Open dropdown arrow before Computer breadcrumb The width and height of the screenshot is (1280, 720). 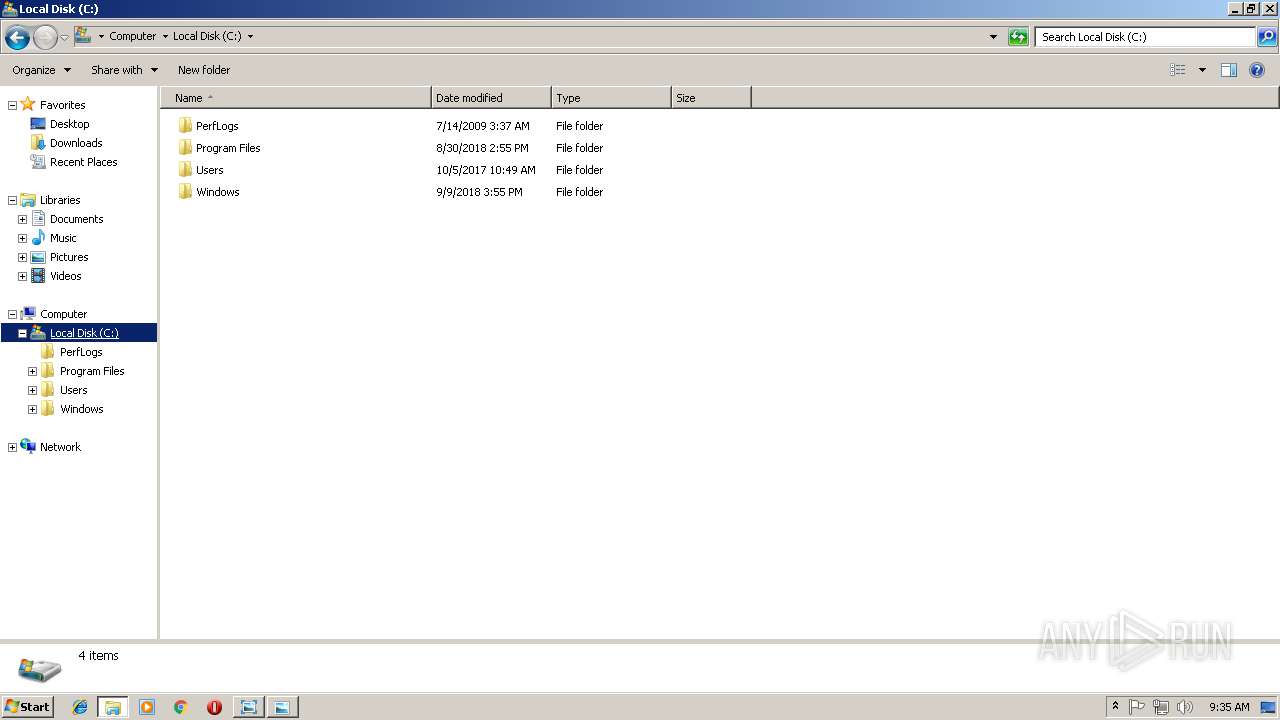[x=101, y=37]
